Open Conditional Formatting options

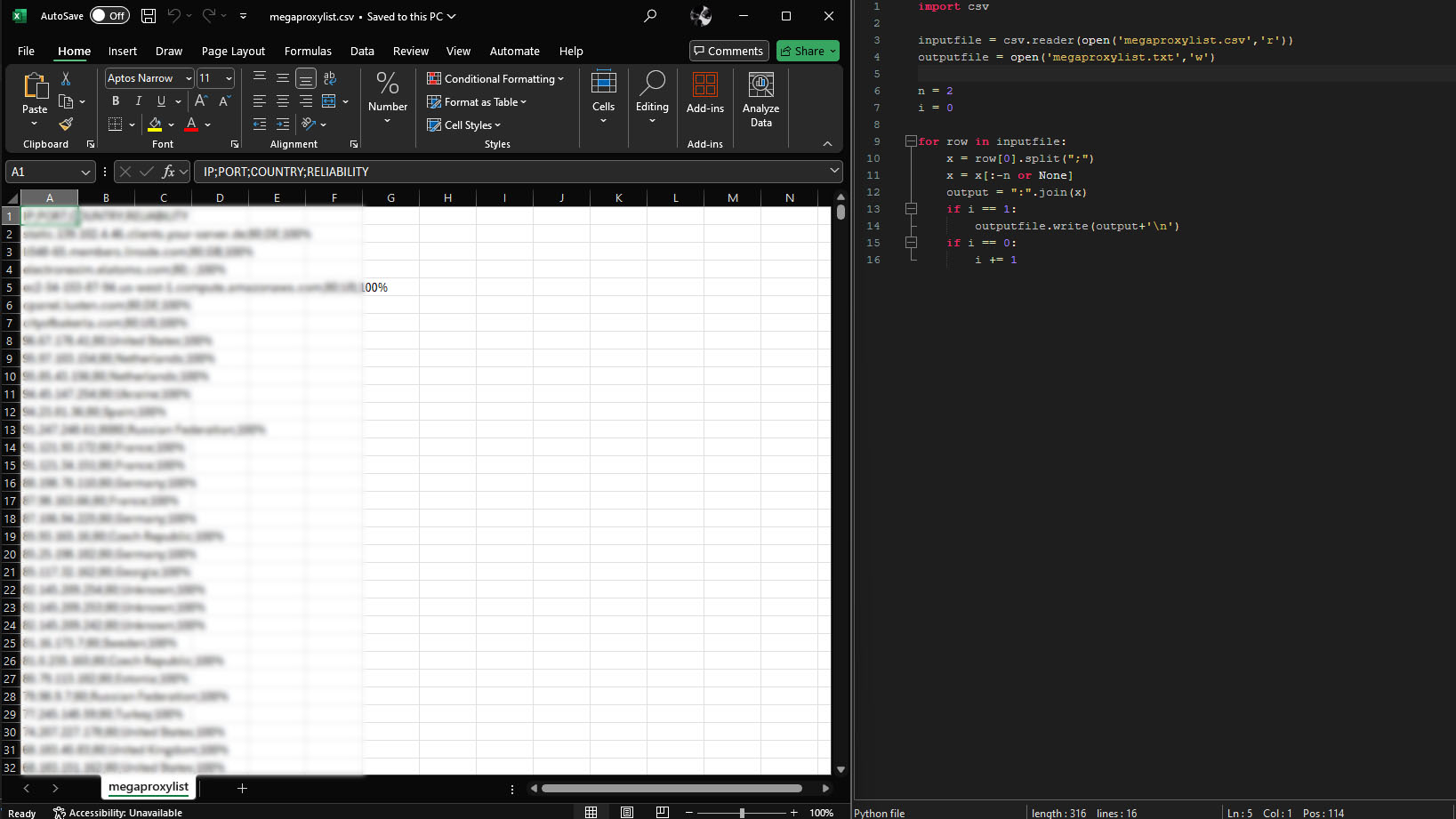495,78
